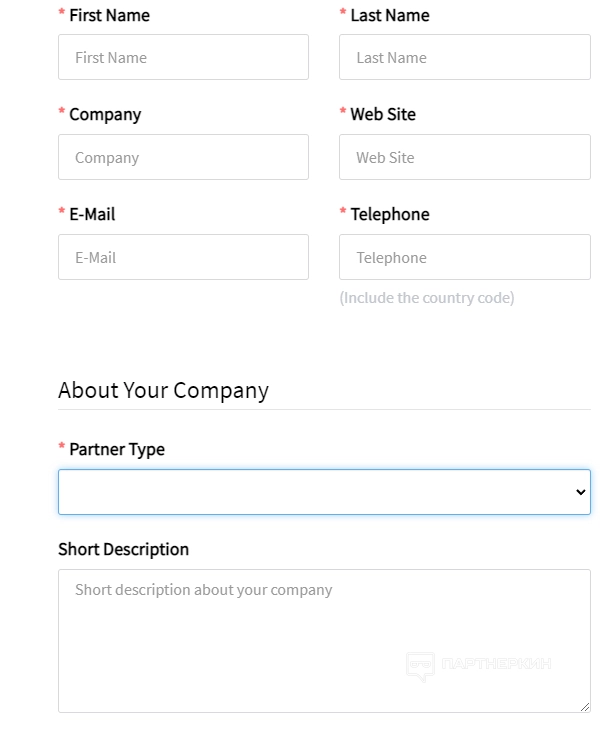
Task: Focus the Last Name text box
Action: point(464,57)
